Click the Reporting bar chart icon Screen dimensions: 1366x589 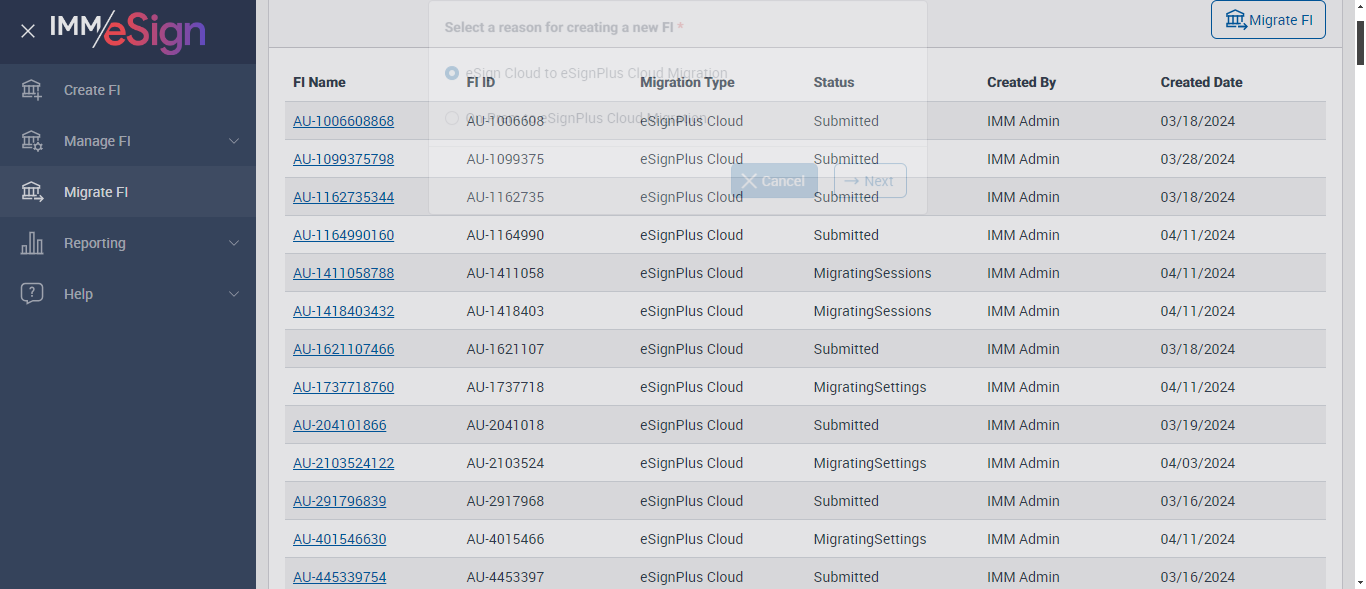(x=32, y=243)
